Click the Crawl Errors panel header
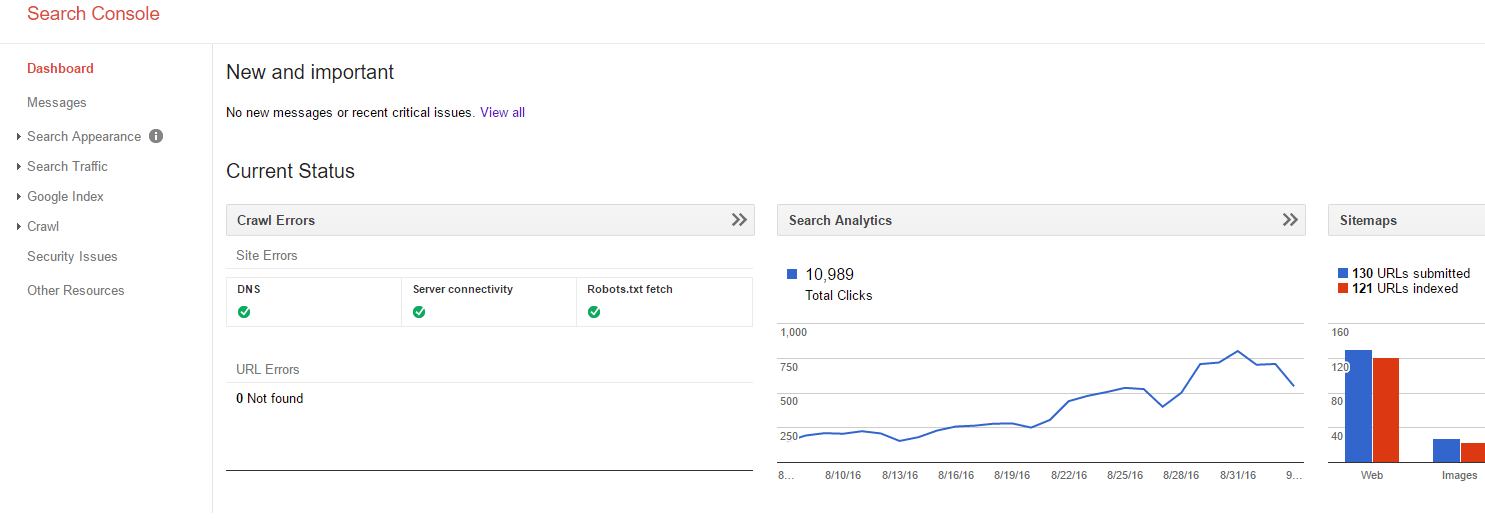The width and height of the screenshot is (1485, 523). pos(490,220)
